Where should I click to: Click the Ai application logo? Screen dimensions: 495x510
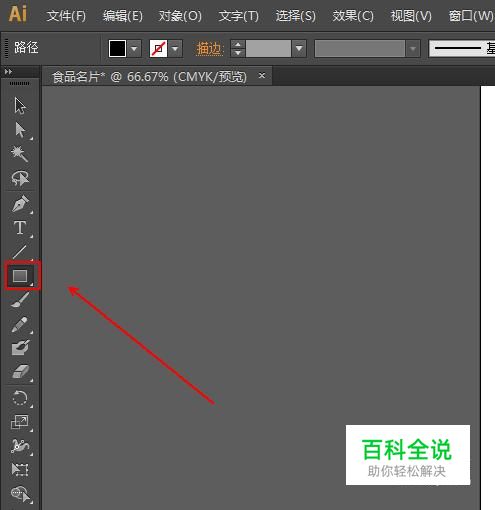point(17,14)
